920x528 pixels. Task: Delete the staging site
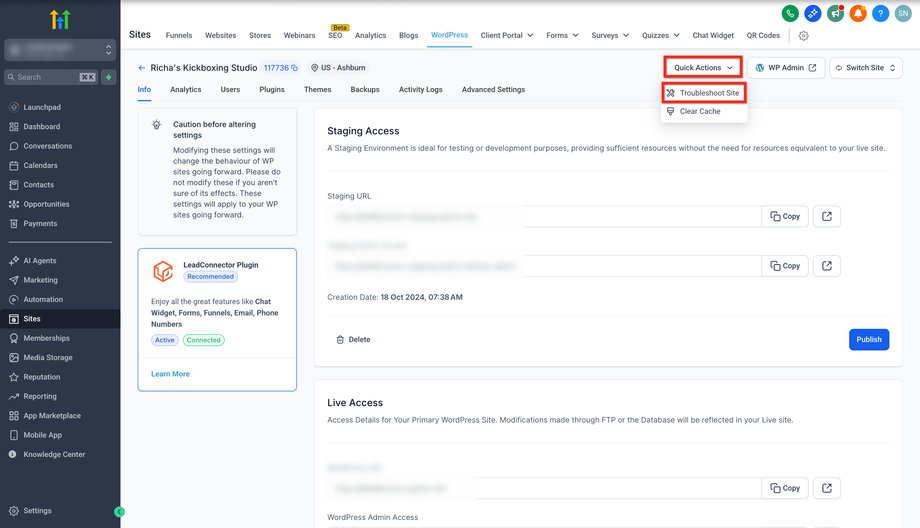coord(353,340)
